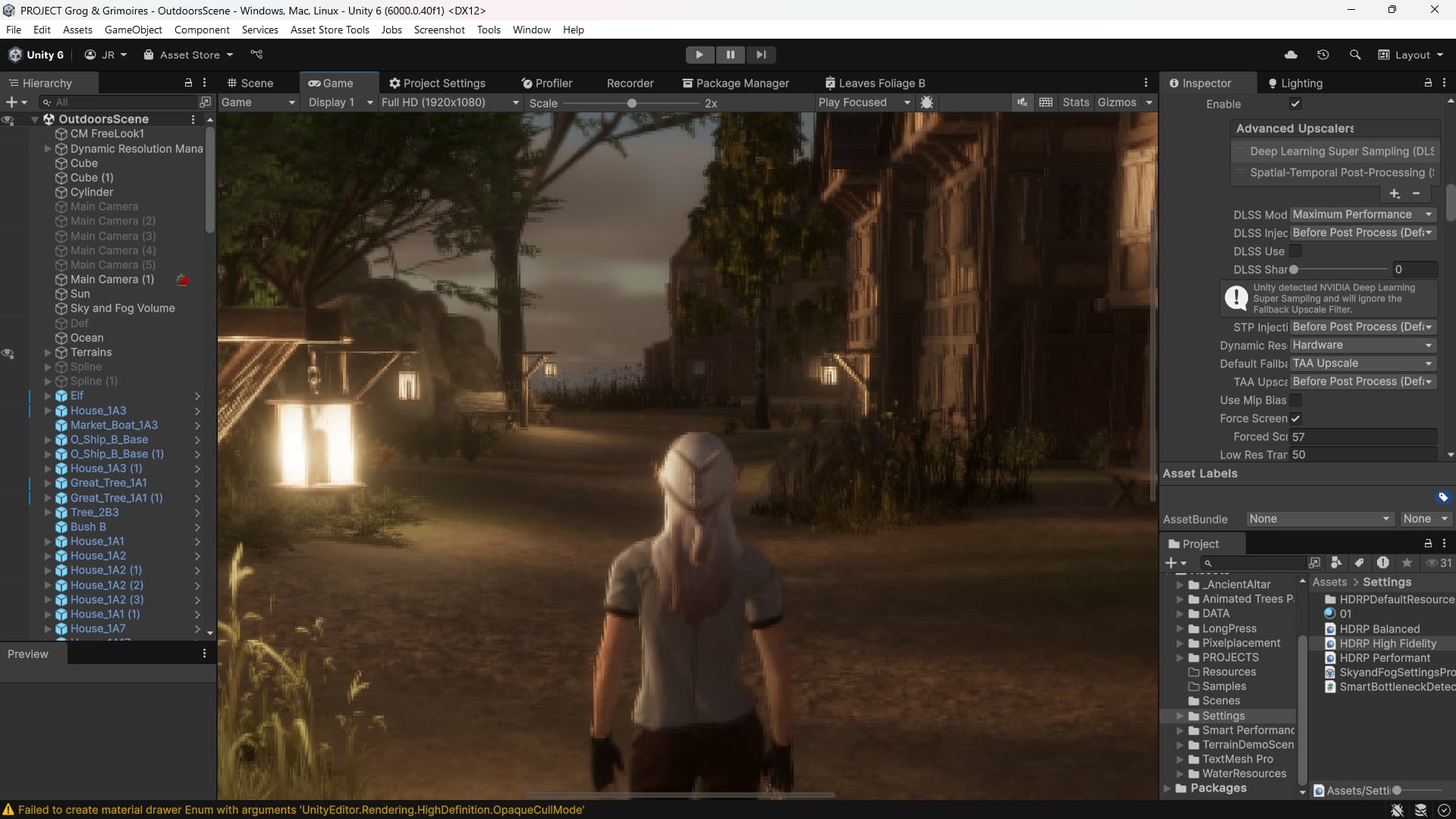The image size is (1456, 819).
Task: Enable the DLSS Use checkbox
Action: pos(1297,250)
